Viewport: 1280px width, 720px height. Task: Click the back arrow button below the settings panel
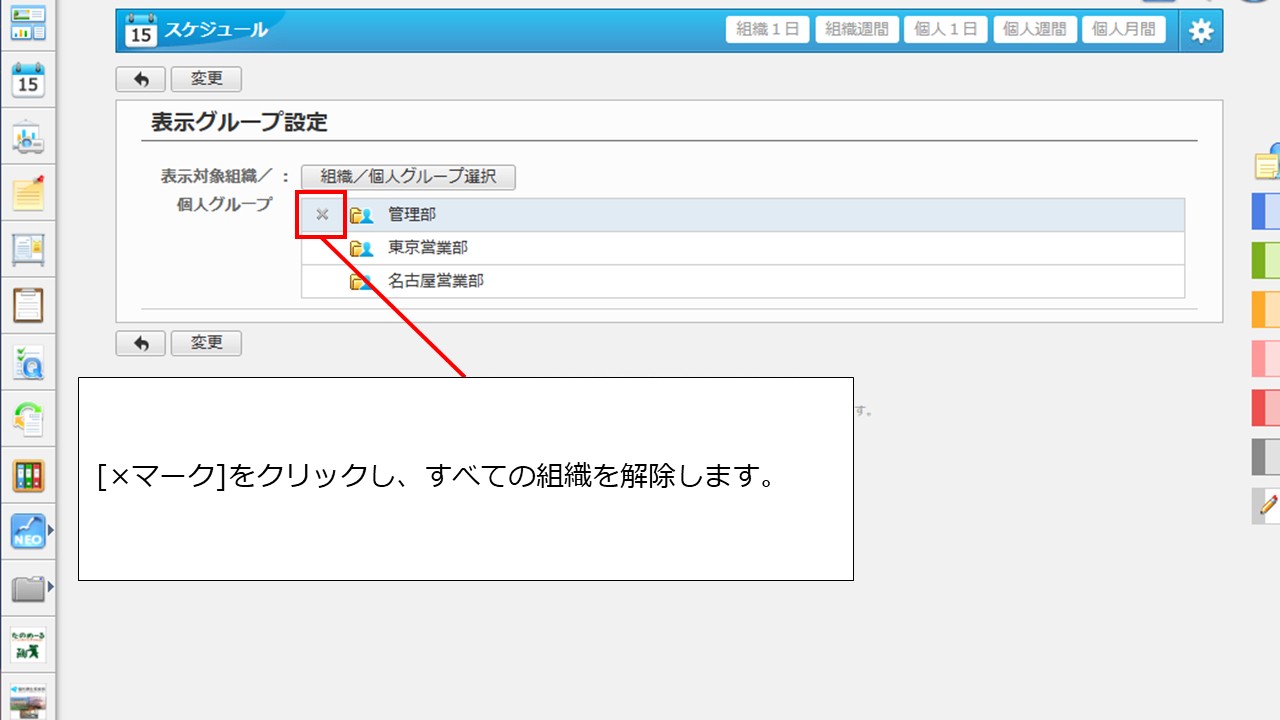(141, 343)
